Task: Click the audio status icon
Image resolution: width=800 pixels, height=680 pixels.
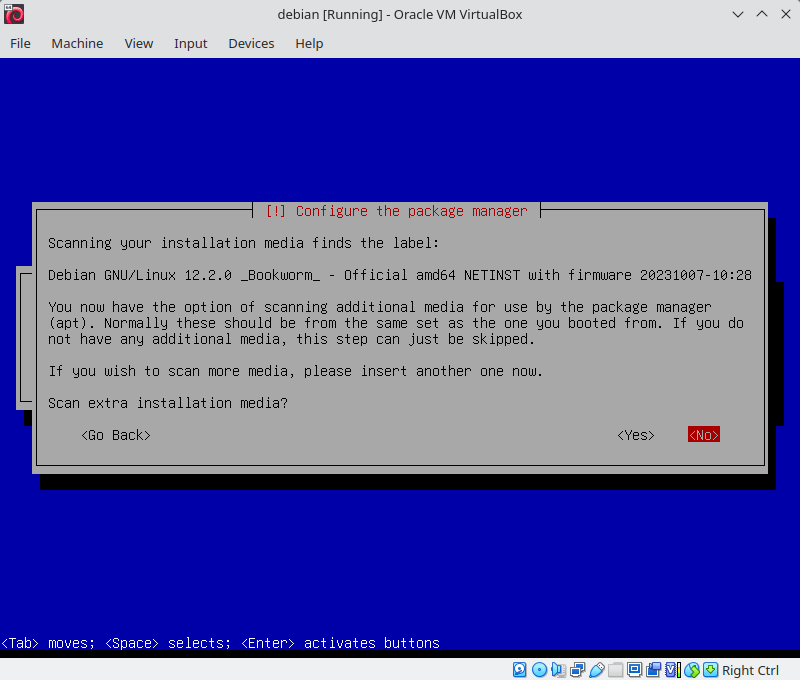Action: click(x=559, y=670)
